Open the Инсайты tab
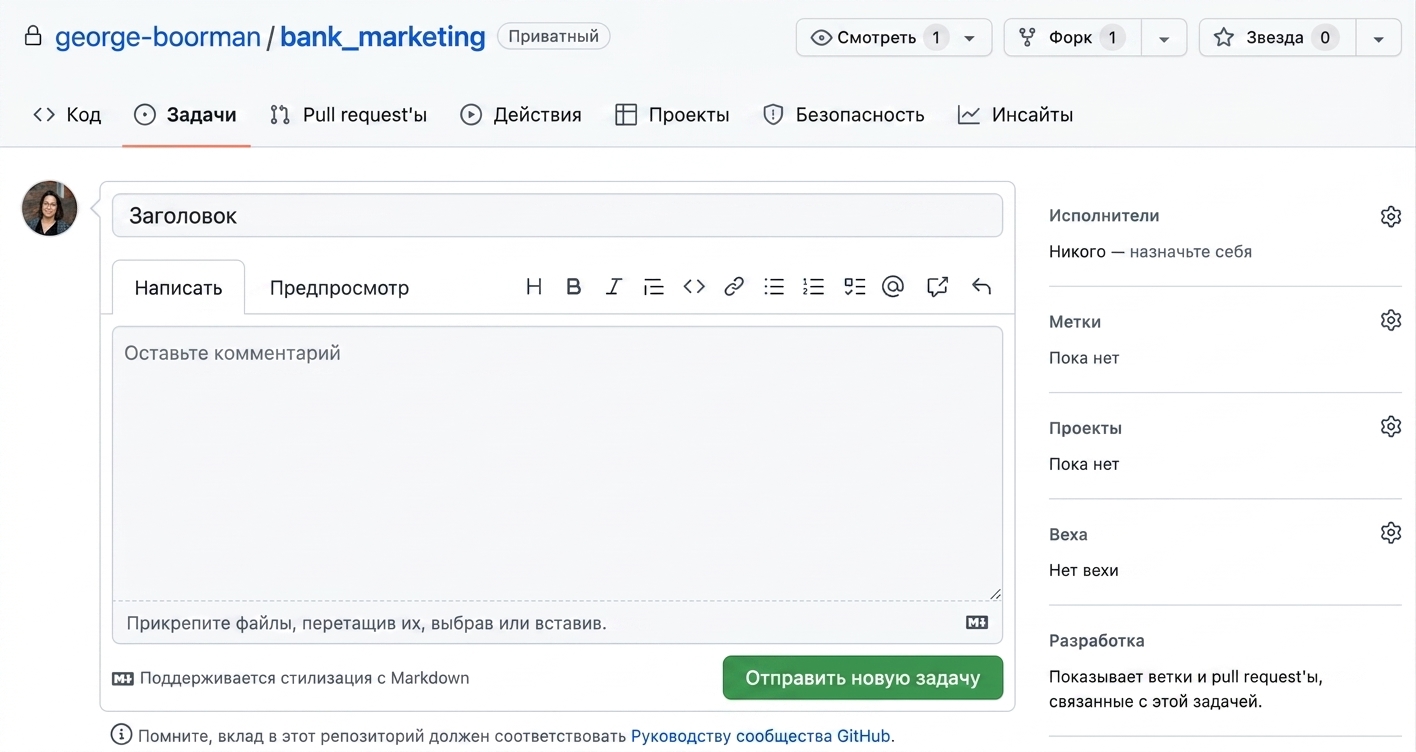This screenshot has width=1416, height=752. point(1015,115)
